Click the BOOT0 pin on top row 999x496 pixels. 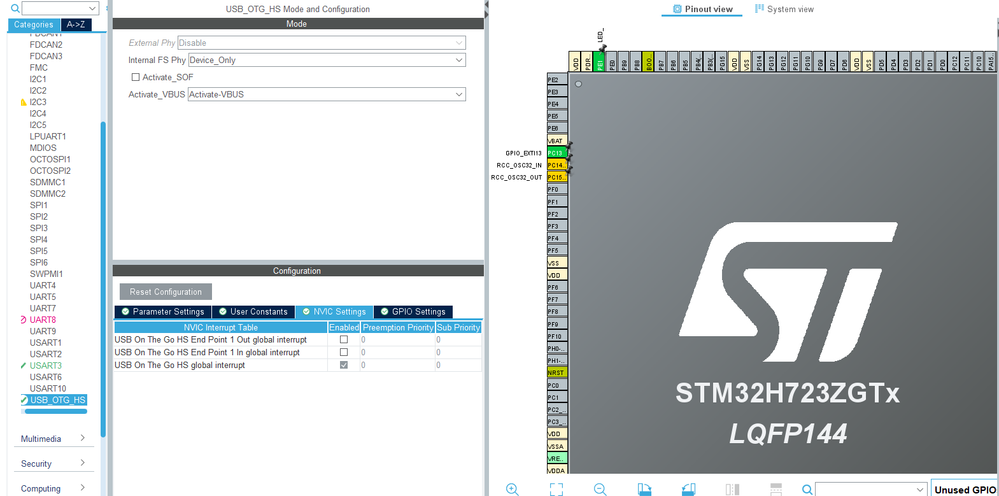coord(649,62)
